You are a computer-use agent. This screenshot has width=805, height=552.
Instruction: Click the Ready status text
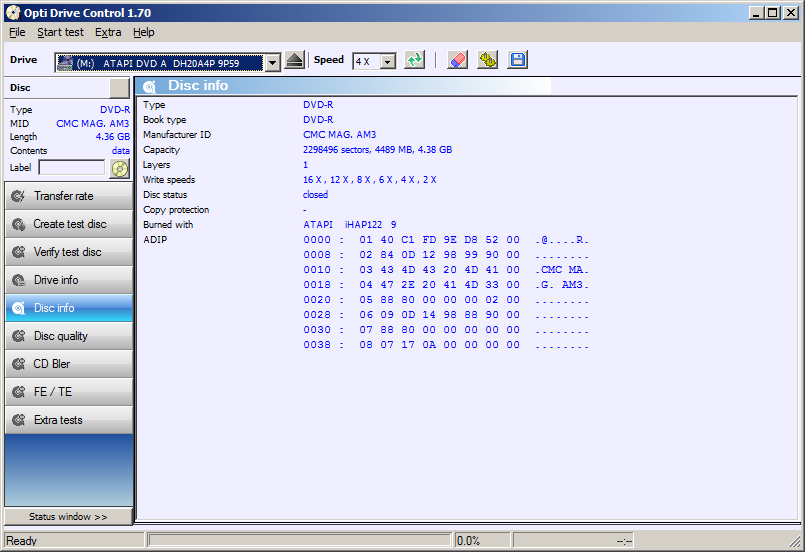(22, 541)
